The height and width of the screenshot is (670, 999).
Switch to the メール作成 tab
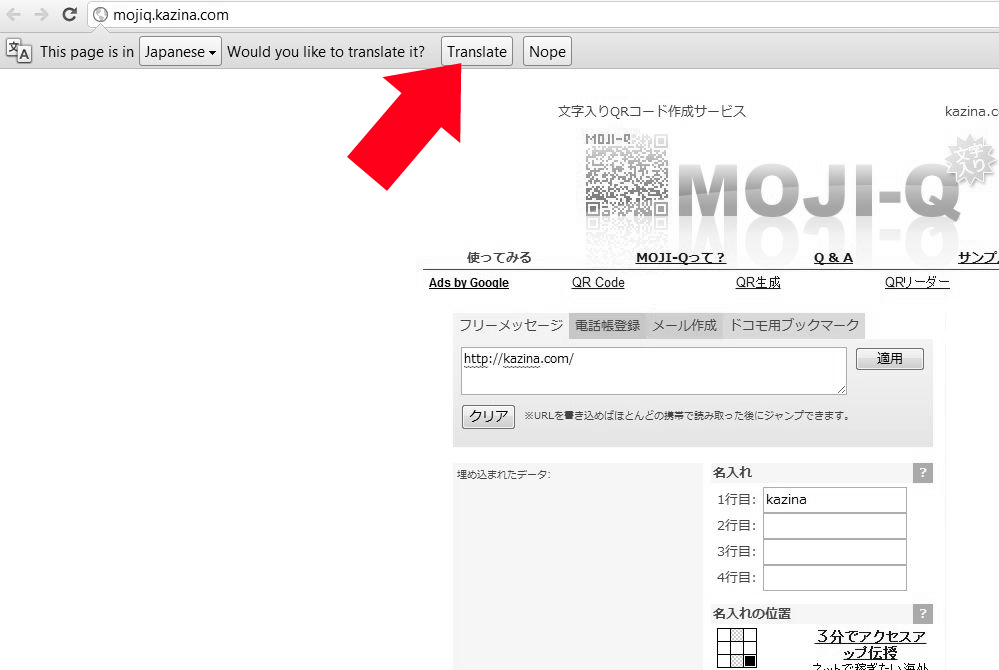(684, 326)
